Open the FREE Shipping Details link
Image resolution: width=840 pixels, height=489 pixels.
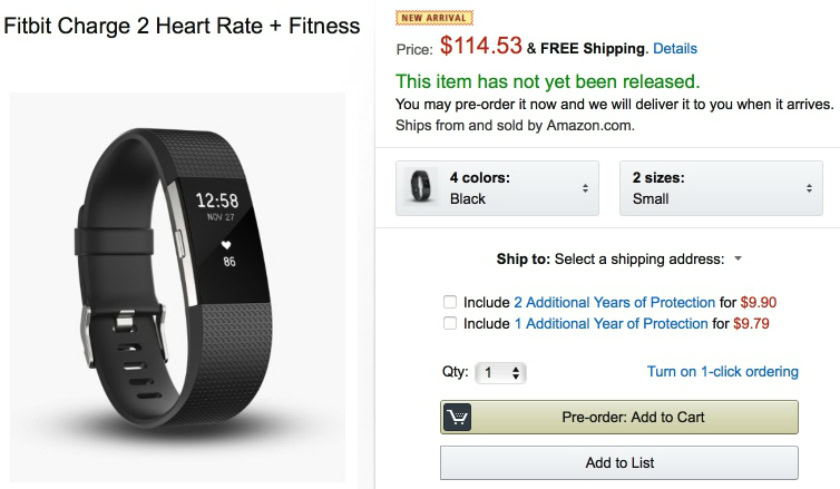675,48
